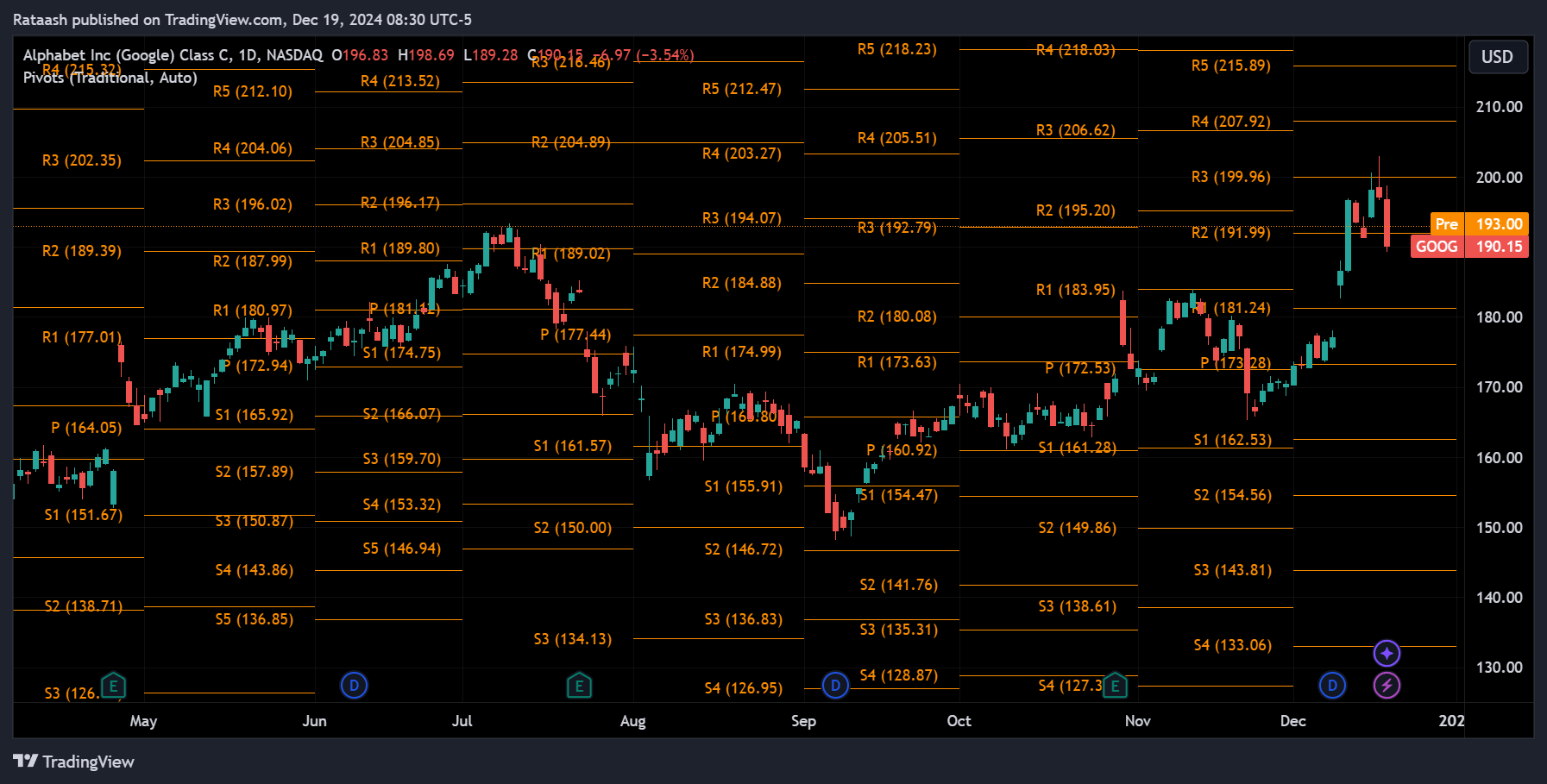Click the S2 (141.76) pivot label
Image resolution: width=1547 pixels, height=784 pixels.
[899, 585]
